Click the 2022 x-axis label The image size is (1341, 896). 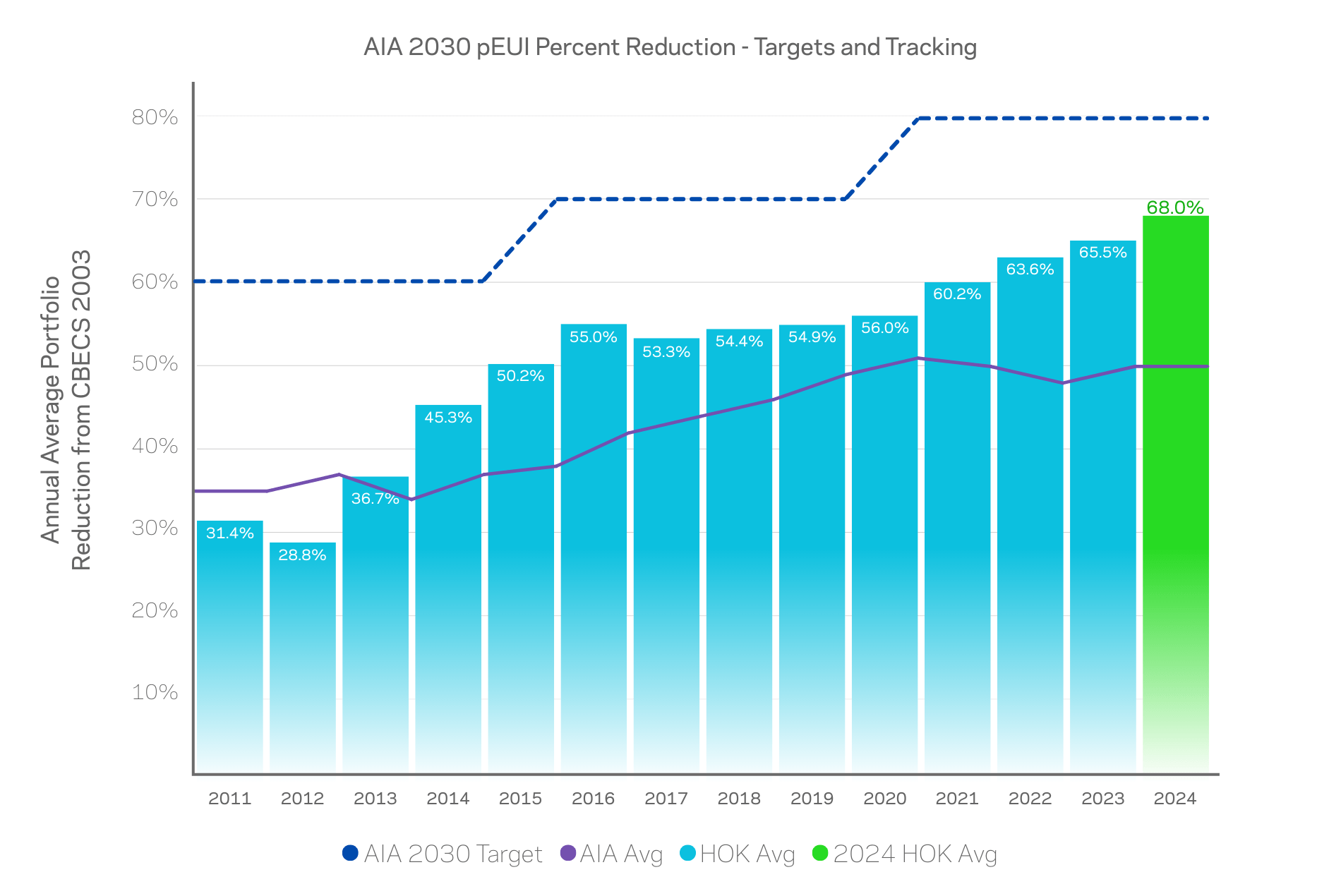point(1030,799)
